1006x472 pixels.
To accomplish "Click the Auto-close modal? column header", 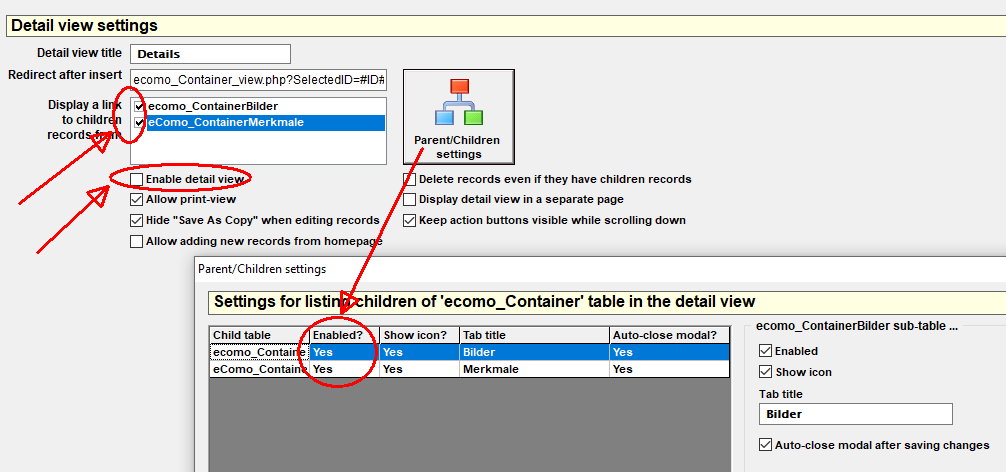I will 670,335.
